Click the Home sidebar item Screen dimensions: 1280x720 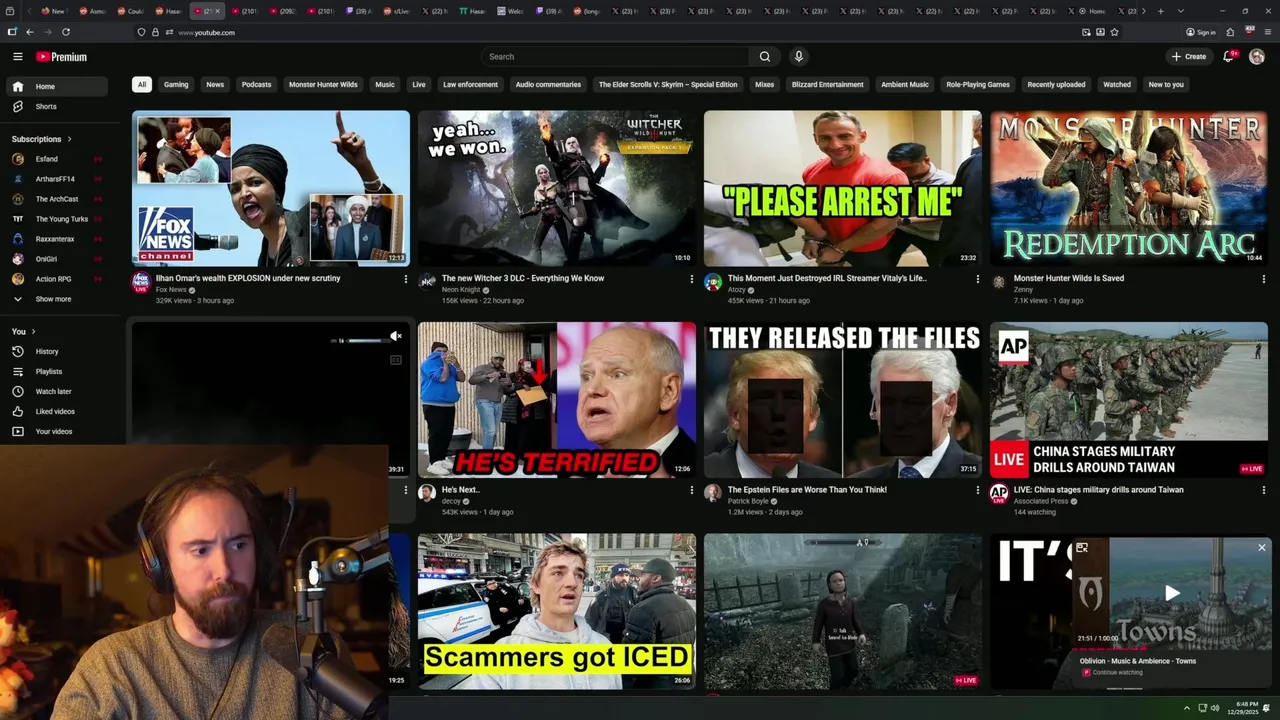(57, 87)
